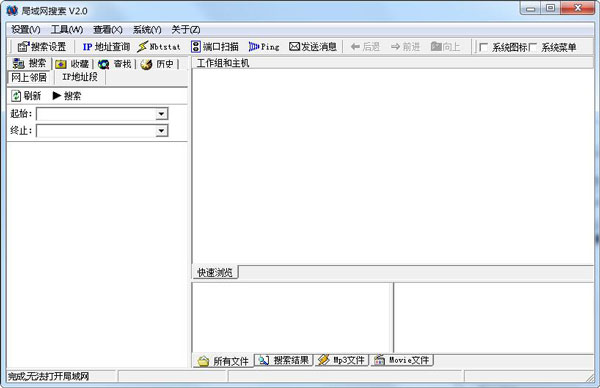Switch to Mp3文件 bottom tab

click(x=342, y=360)
